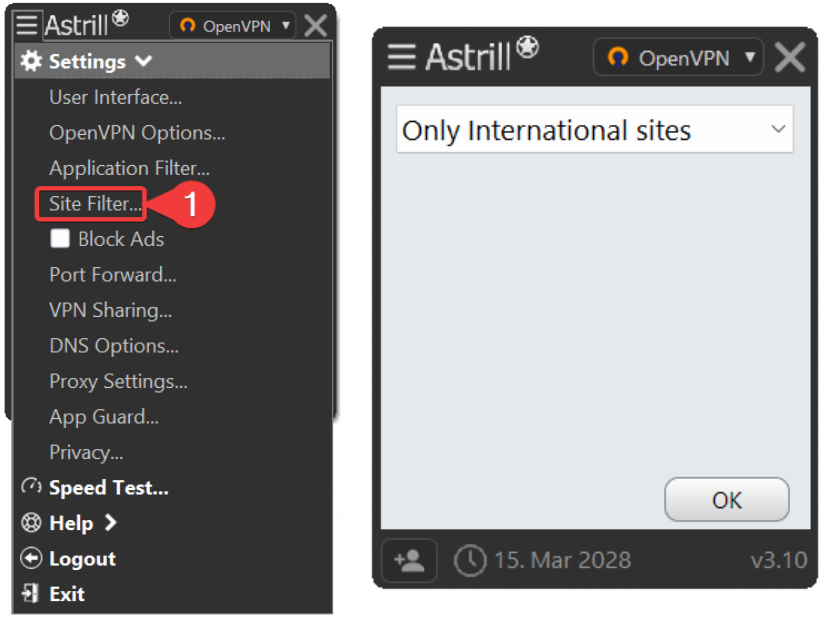
Task: Open hamburger menu in left Astrill window
Action: (26, 25)
